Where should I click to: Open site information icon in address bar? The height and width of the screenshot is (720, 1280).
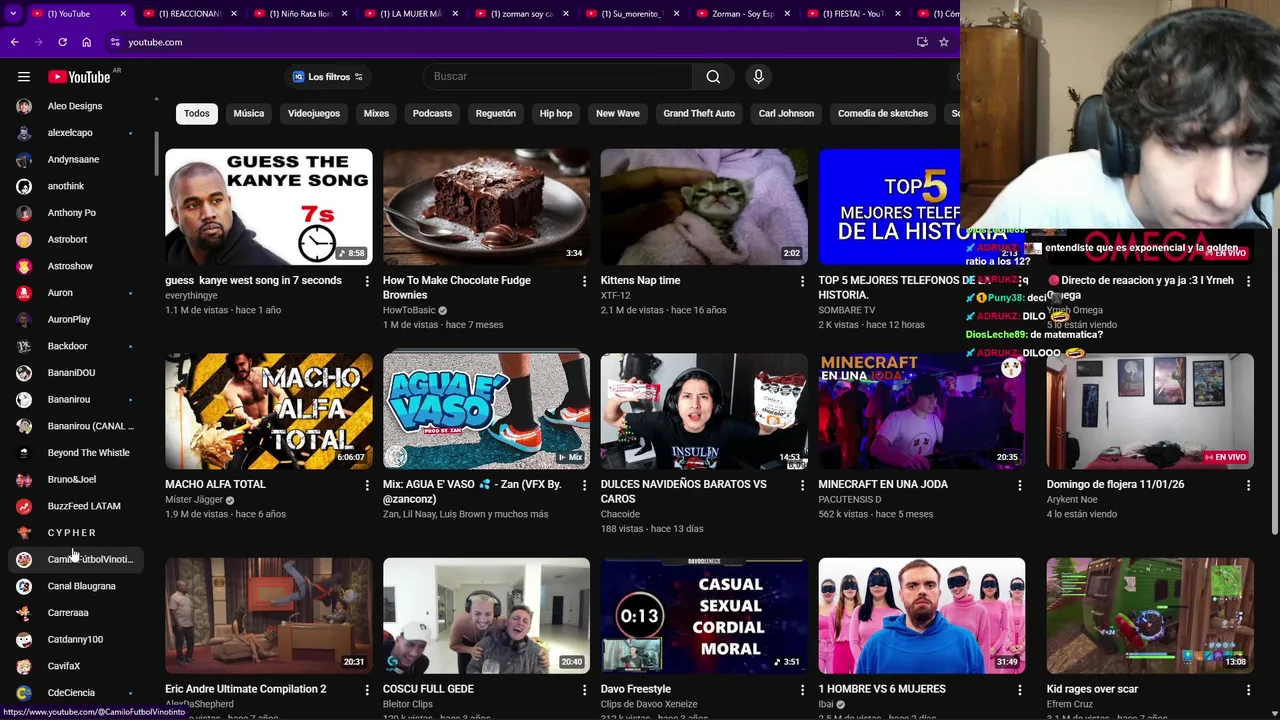(115, 42)
